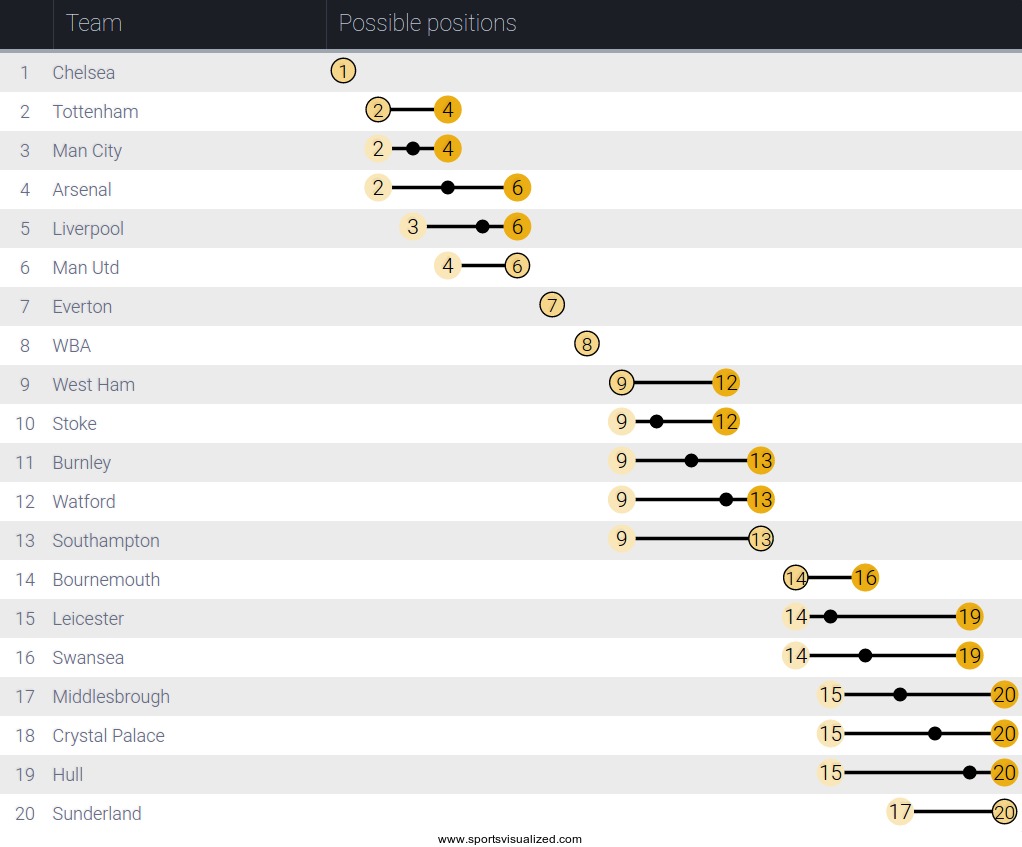Screen dimensions: 1022x847
Task: Select the Tottenham team name
Action: 95,111
